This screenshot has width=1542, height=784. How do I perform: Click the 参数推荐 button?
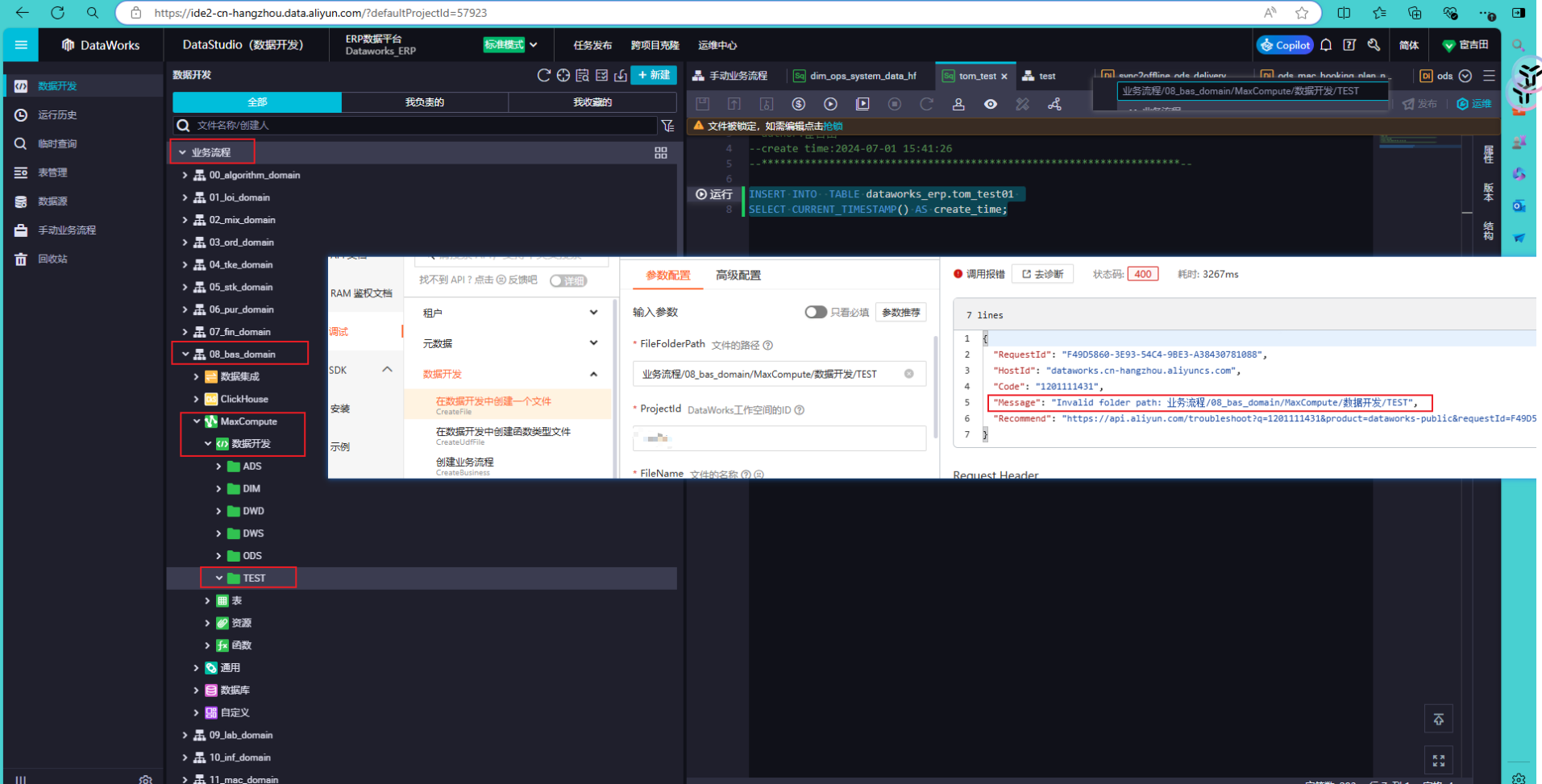point(900,312)
